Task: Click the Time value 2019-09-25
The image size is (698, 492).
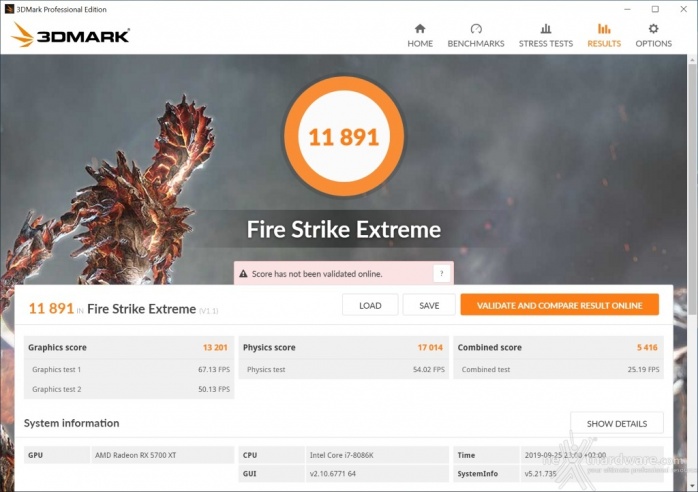Action: tap(565, 455)
